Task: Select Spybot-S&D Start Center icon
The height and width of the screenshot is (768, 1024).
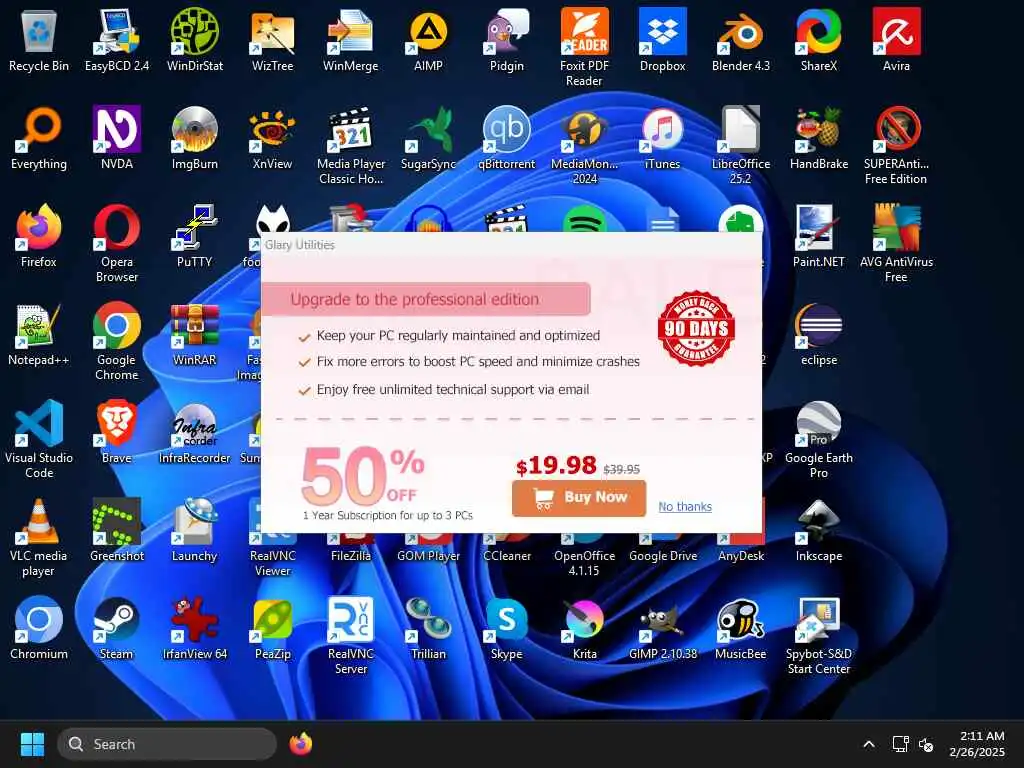Action: (x=818, y=635)
